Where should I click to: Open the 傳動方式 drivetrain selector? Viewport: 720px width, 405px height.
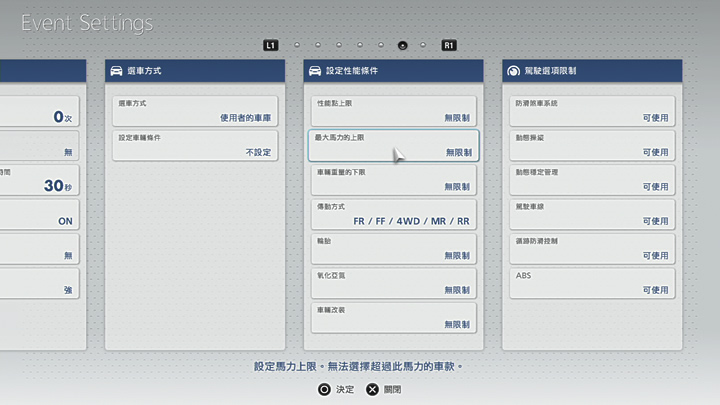point(393,213)
